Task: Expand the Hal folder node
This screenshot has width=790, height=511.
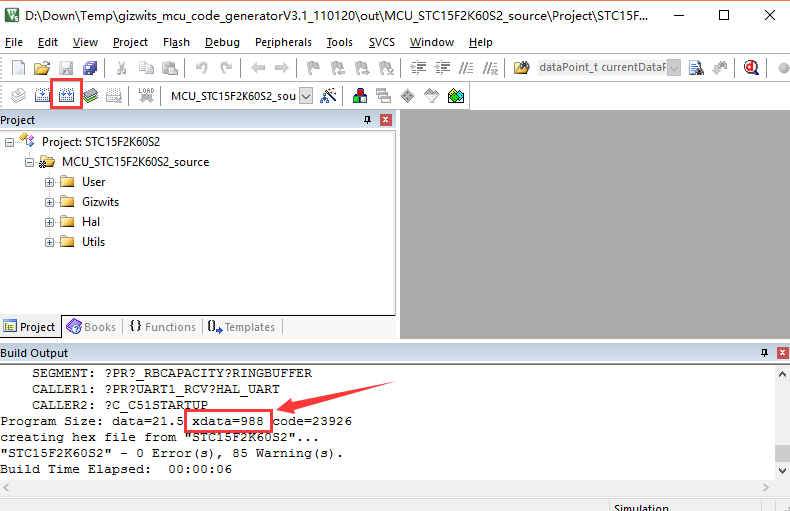Action: pyautogui.click(x=50, y=222)
